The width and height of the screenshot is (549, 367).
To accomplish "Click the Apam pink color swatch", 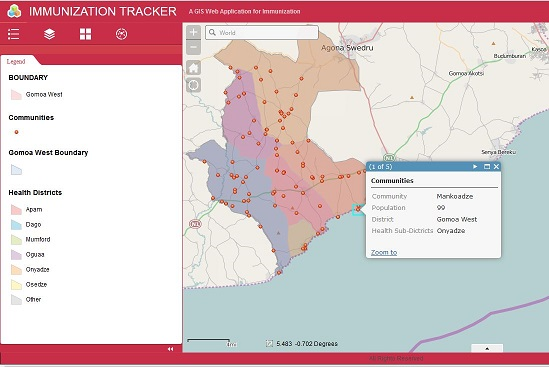I will (x=16, y=209).
